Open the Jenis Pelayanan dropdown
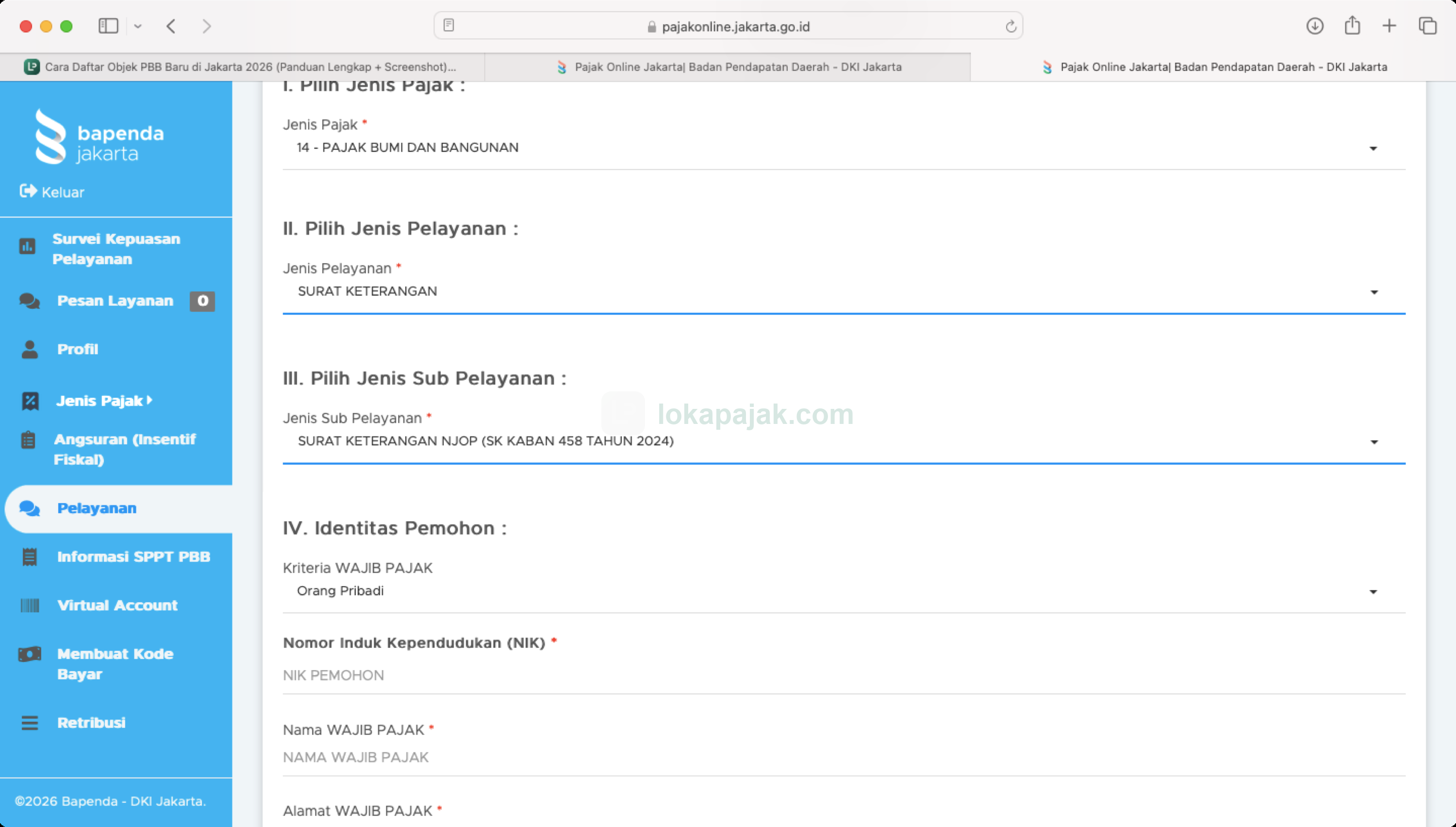1456x827 pixels. point(844,291)
